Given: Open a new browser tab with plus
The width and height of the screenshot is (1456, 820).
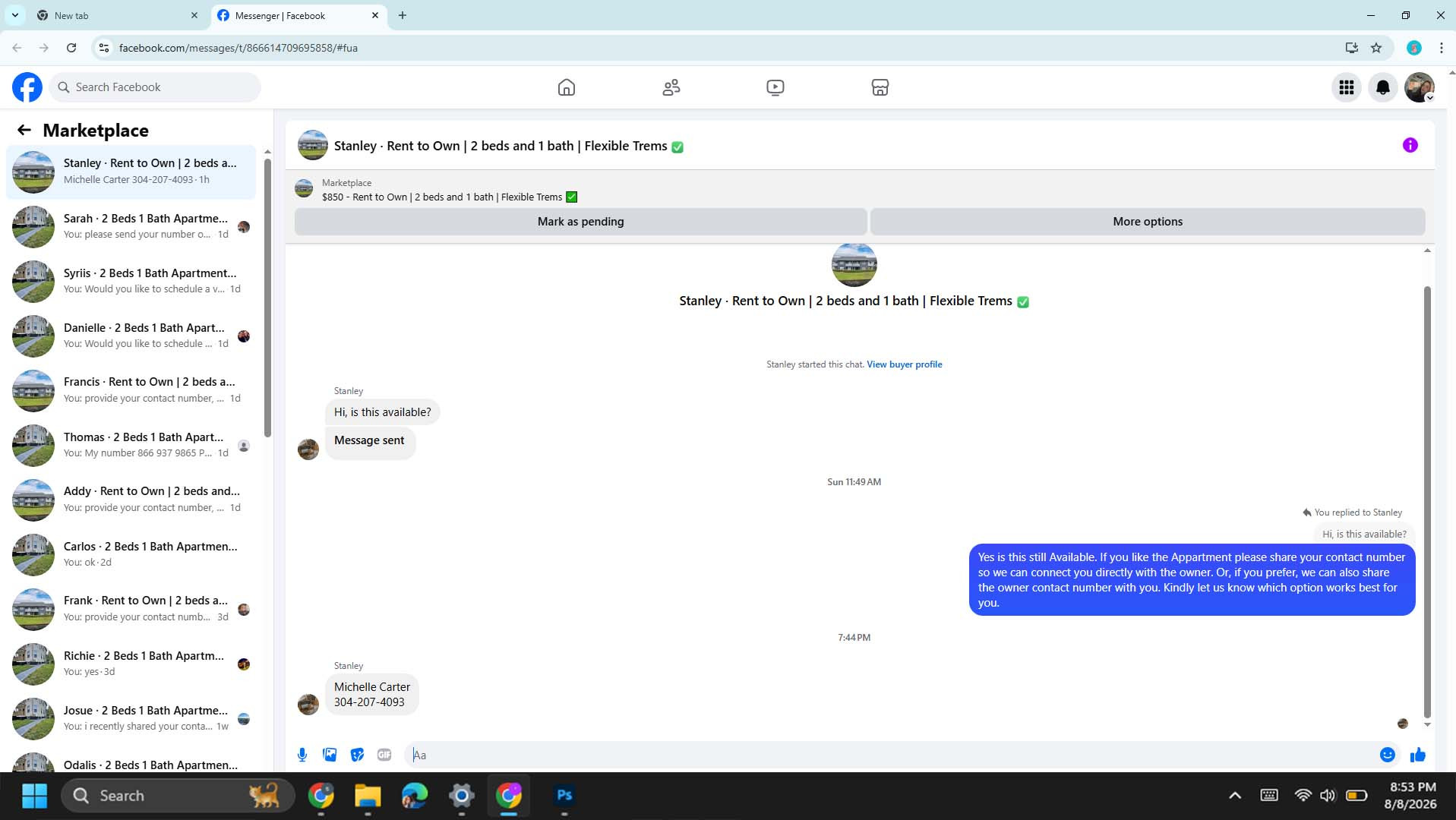Looking at the screenshot, I should point(403,15).
